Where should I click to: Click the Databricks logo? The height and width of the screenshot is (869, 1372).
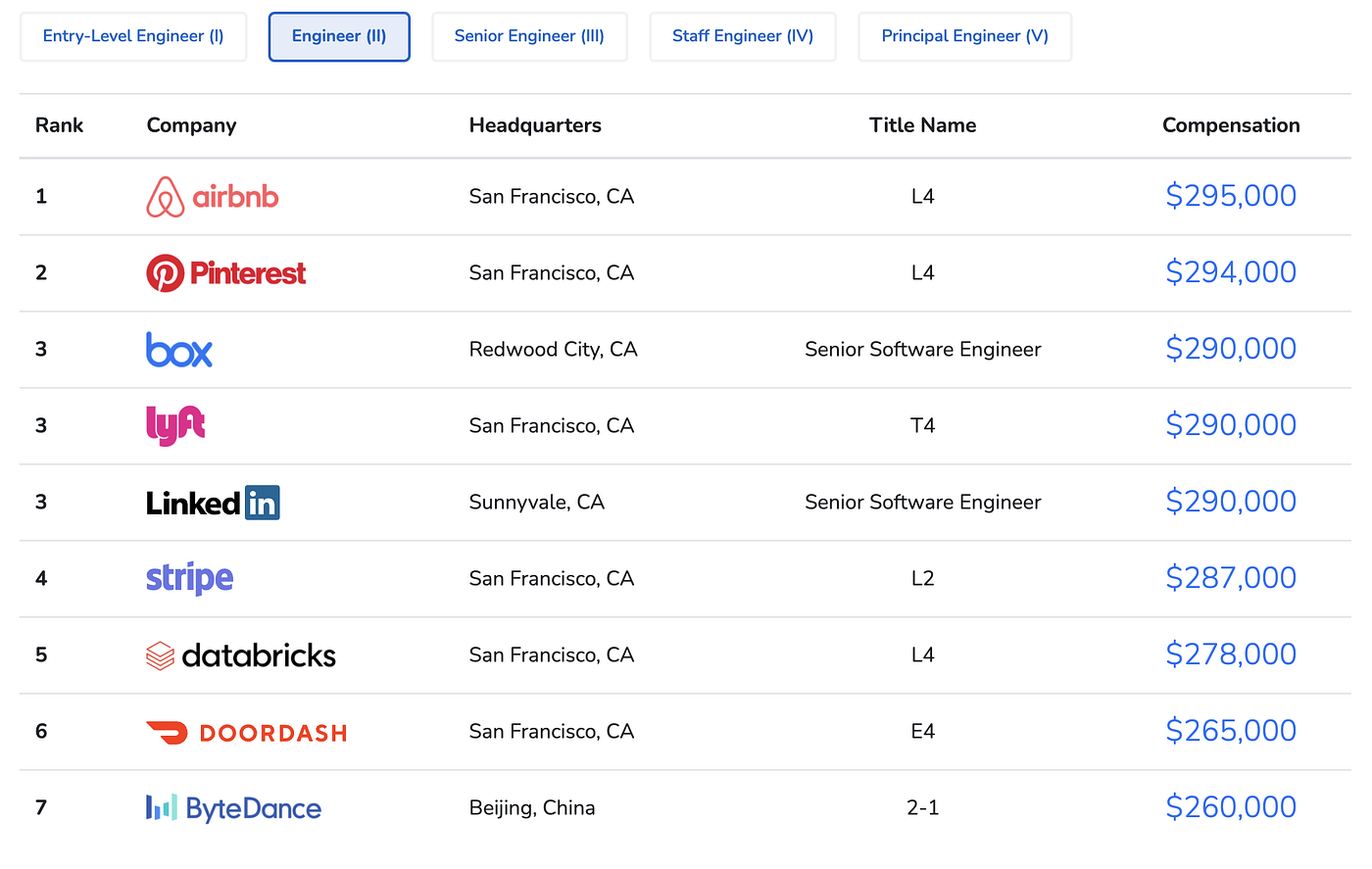241,655
